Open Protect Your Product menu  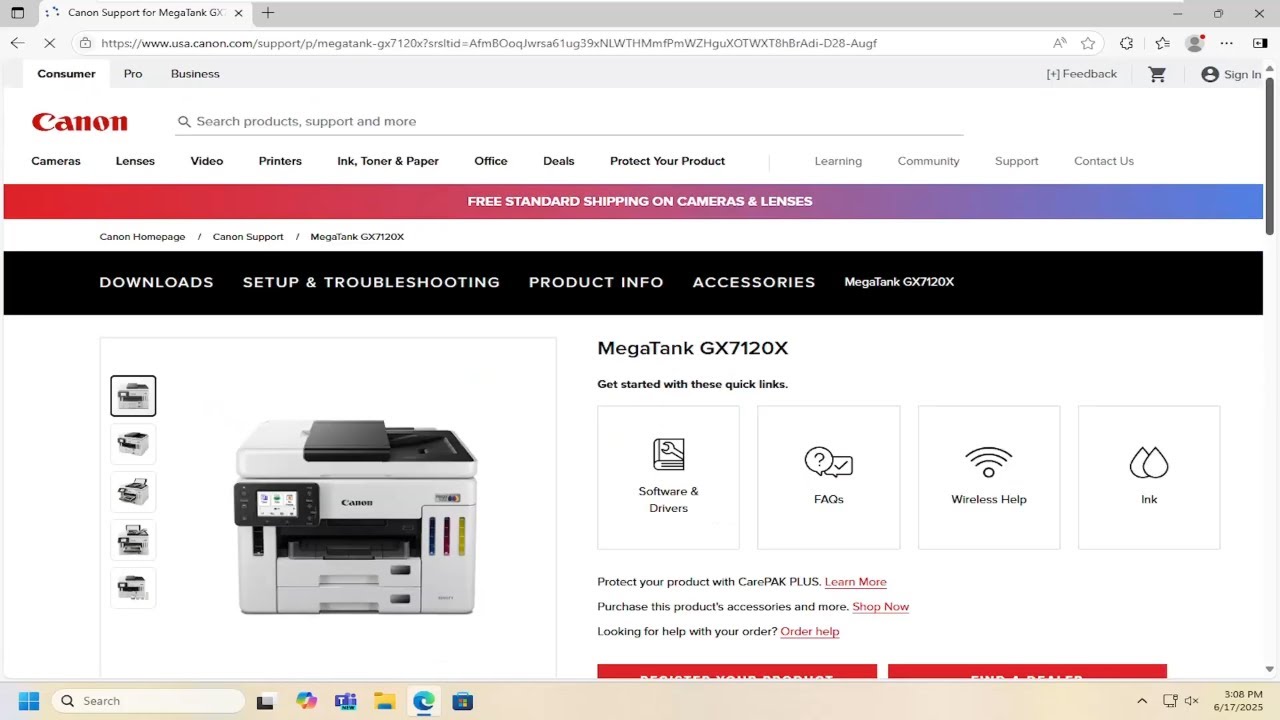pyautogui.click(x=668, y=161)
